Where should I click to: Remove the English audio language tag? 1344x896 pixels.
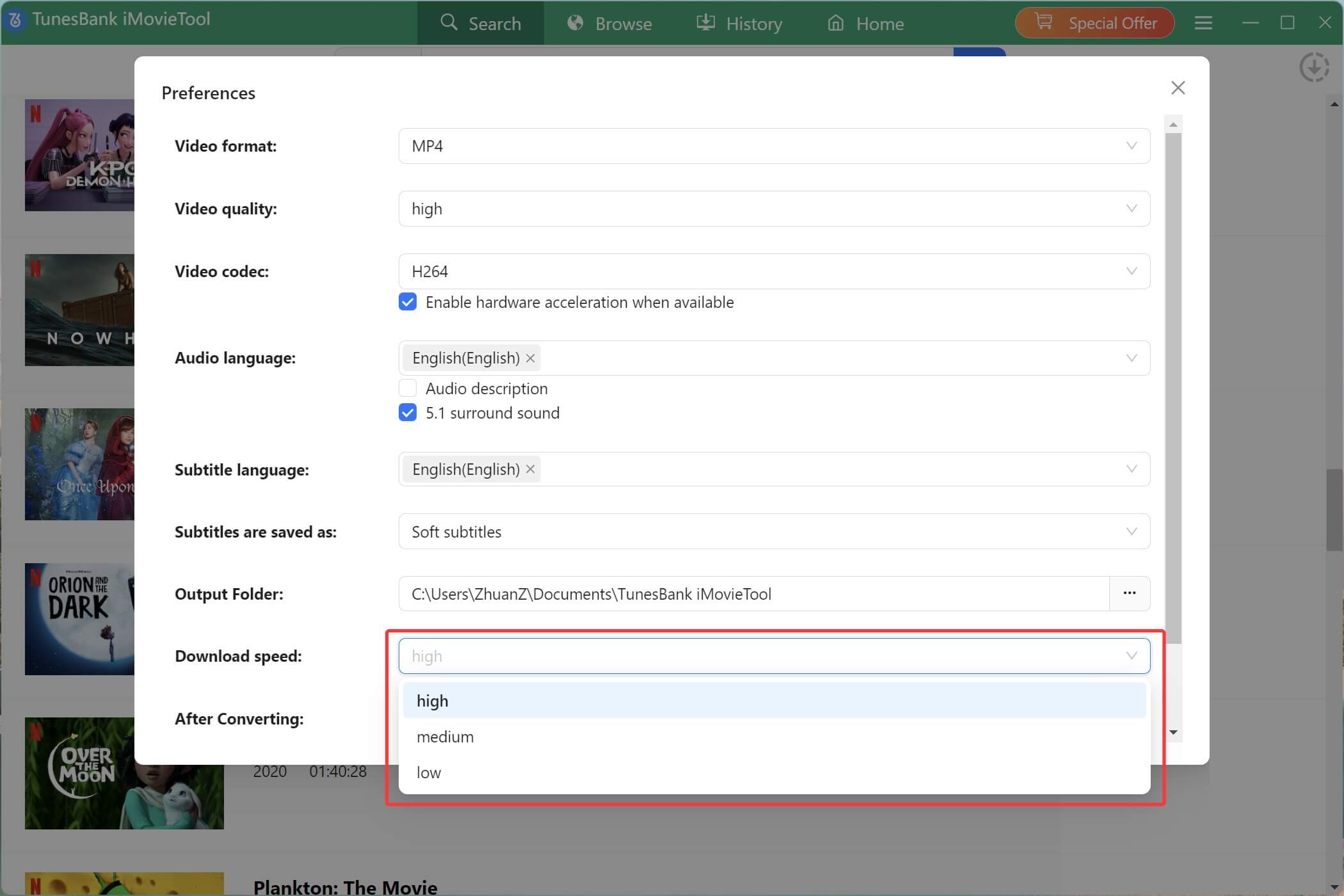530,358
